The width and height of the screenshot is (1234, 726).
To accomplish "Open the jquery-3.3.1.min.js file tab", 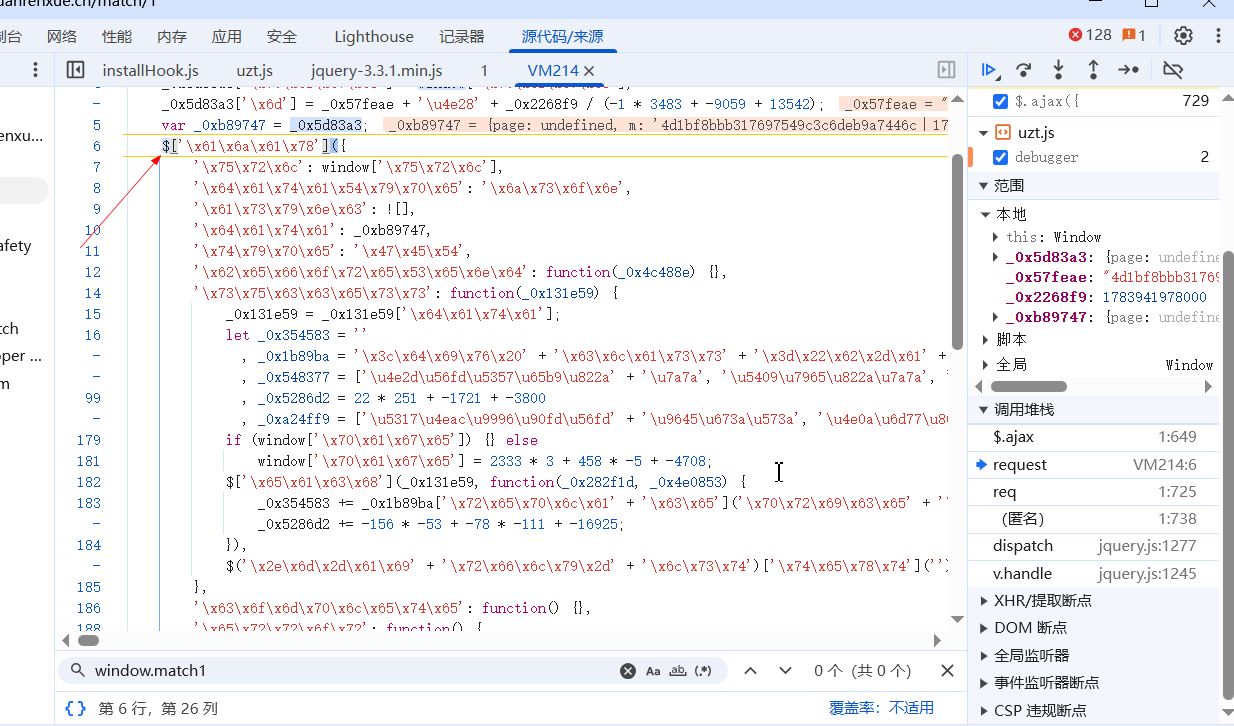I will (377, 71).
